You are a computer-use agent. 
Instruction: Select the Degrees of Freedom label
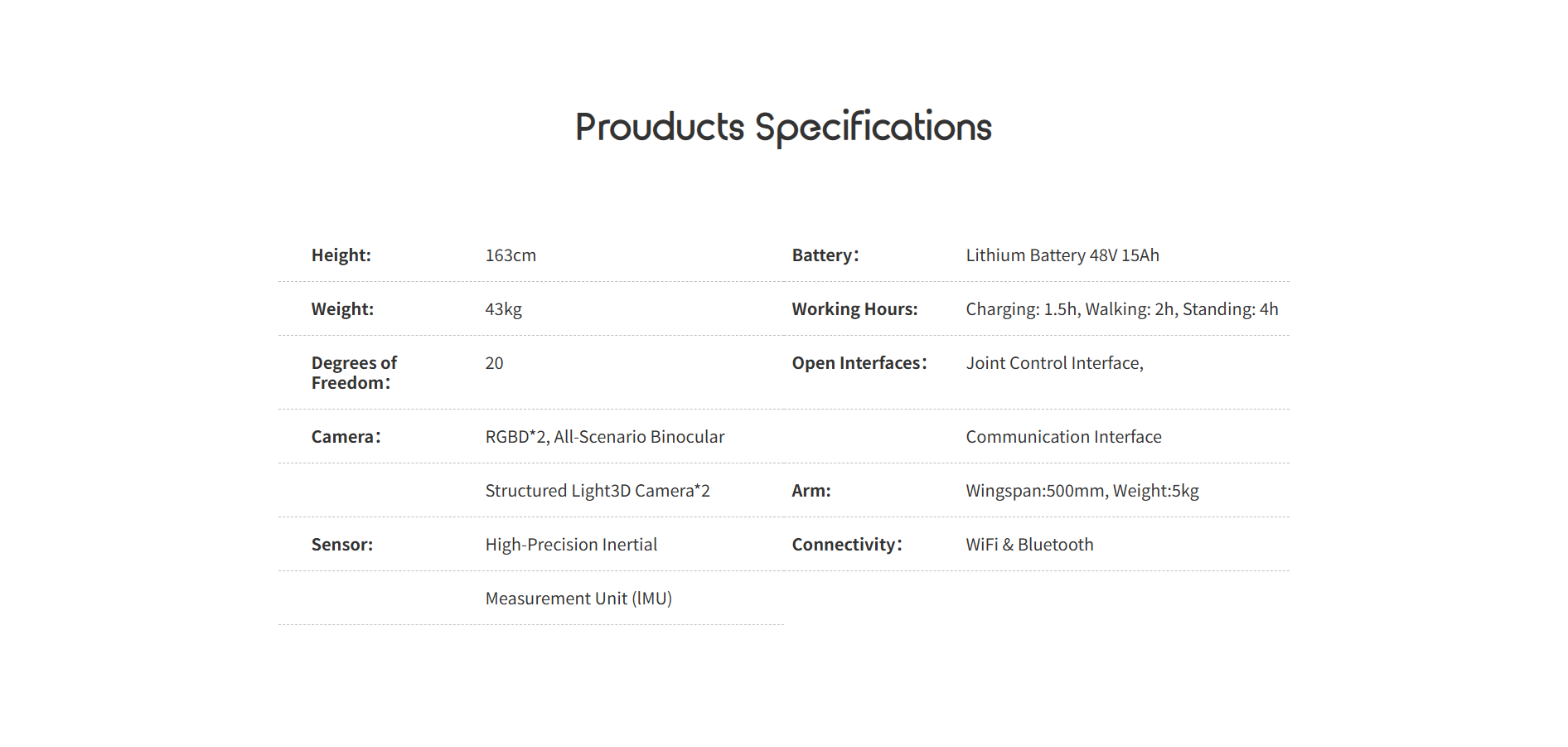[354, 373]
